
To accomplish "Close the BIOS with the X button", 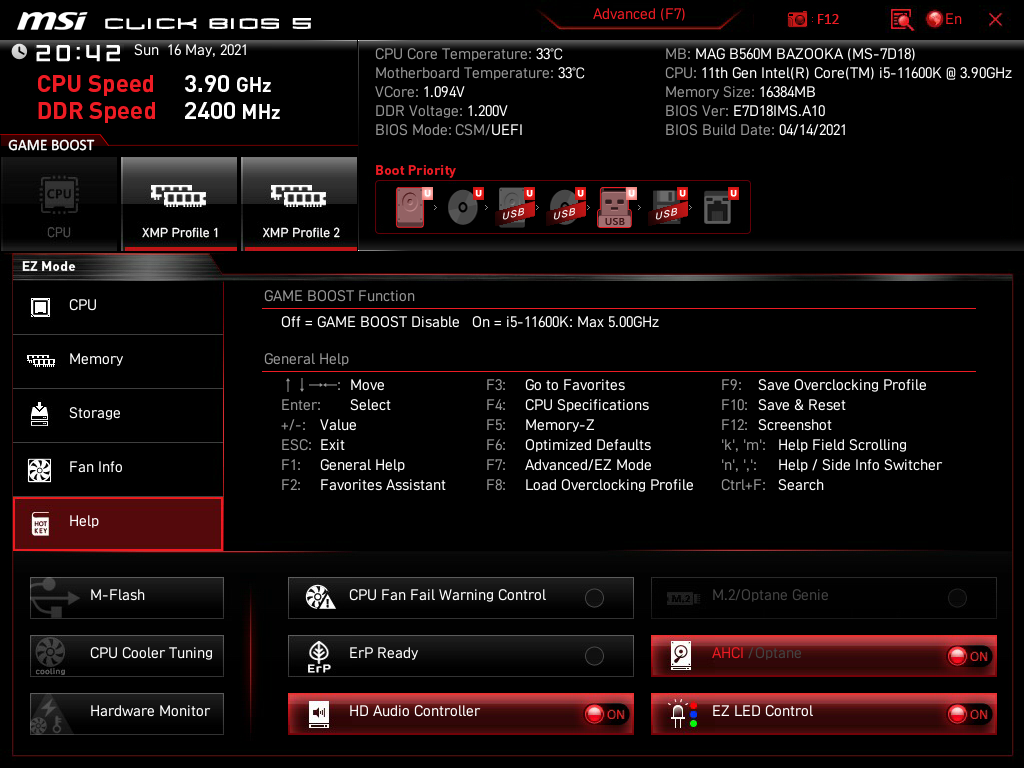I will coord(995,20).
